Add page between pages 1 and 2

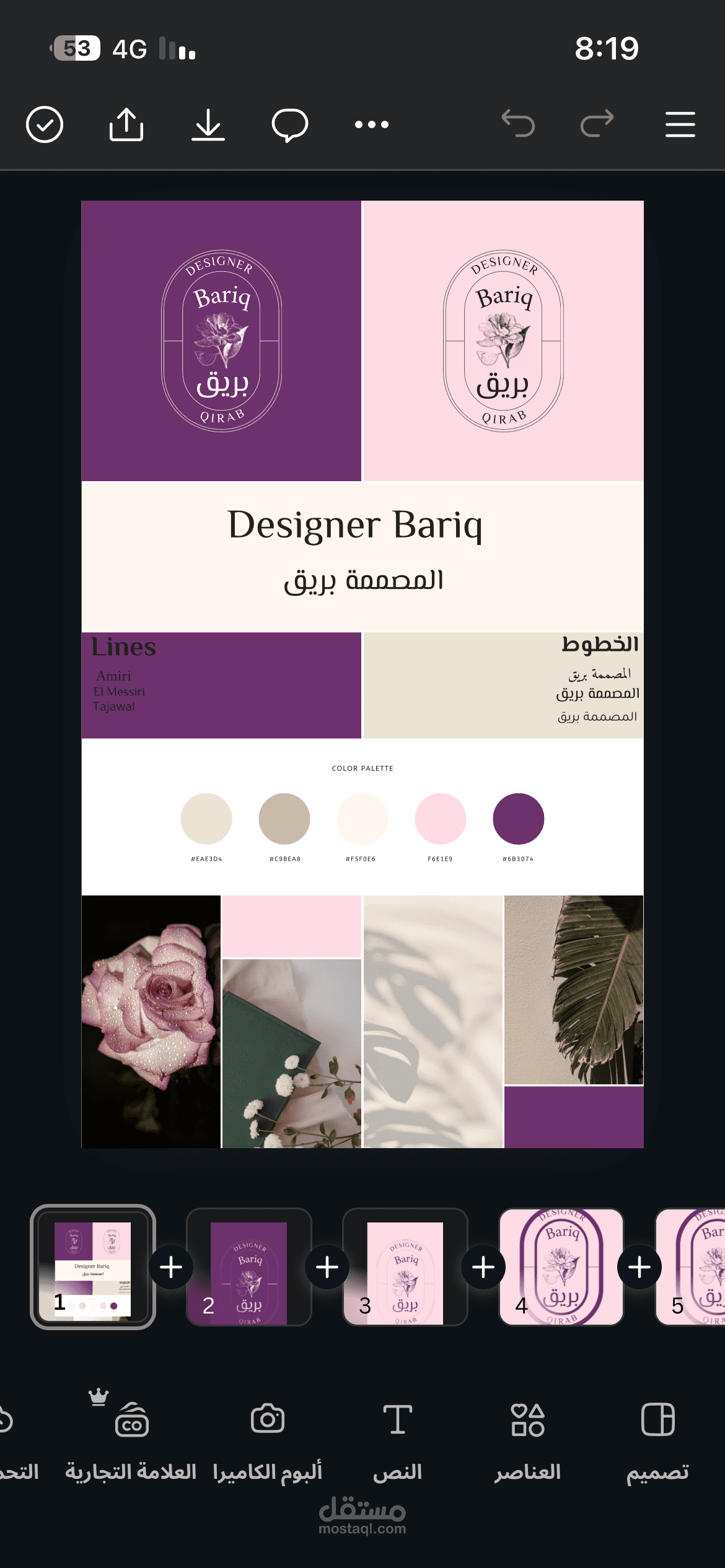pos(171,1268)
